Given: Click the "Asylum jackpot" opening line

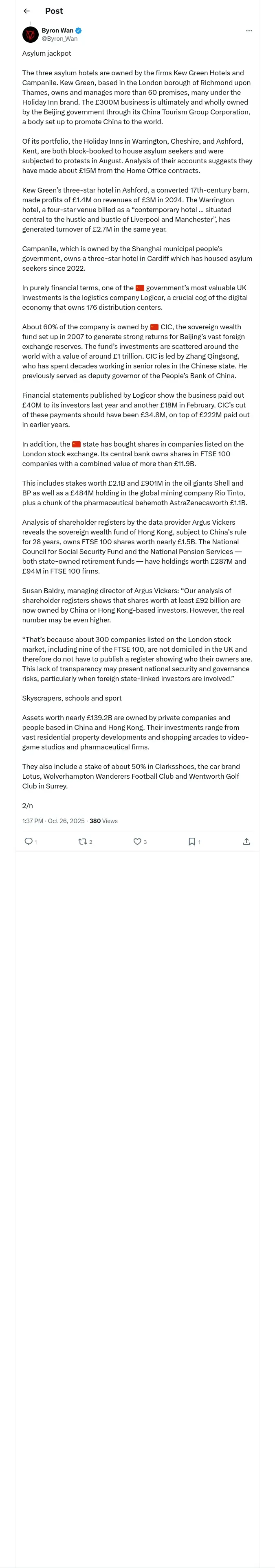Looking at the screenshot, I should [x=47, y=54].
